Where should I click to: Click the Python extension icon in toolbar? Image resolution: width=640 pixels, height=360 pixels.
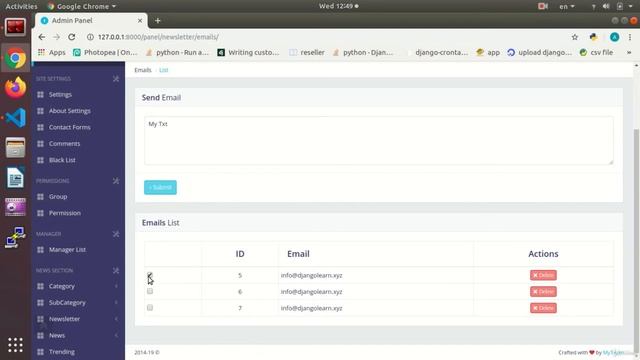[593, 37]
